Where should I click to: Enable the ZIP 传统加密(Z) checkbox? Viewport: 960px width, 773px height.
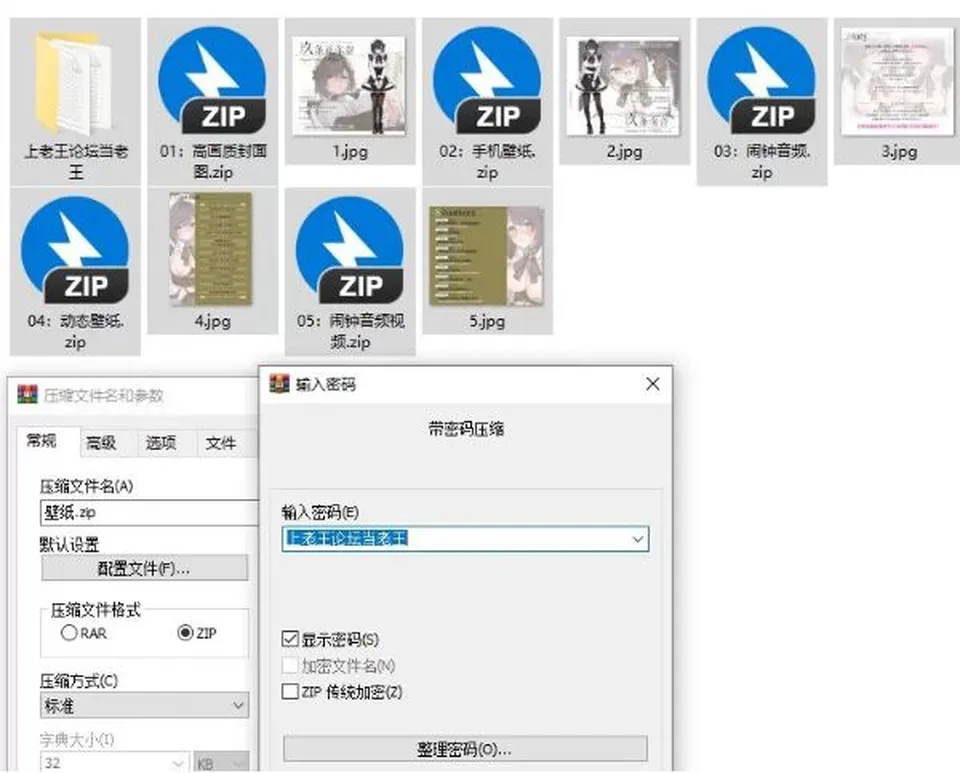290,692
